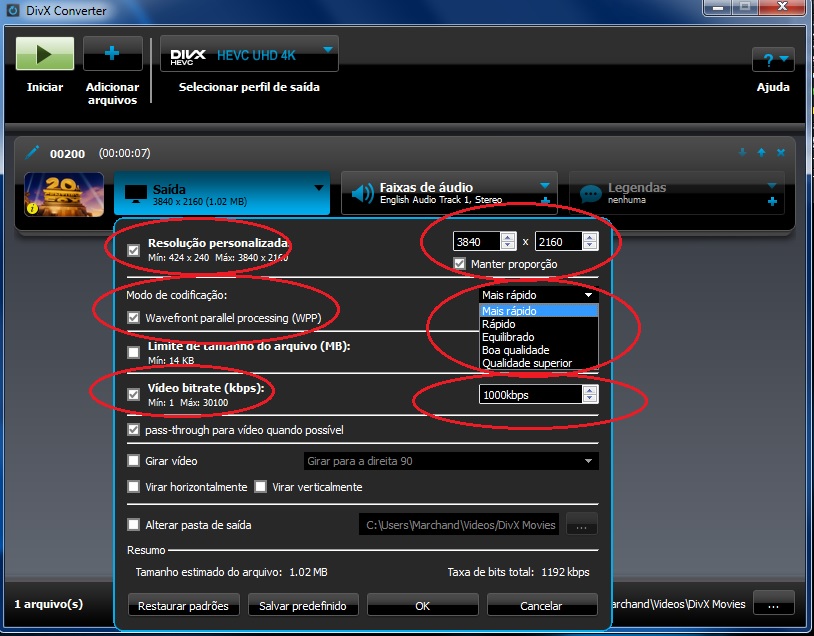Open the Modo de codificação combo box
The image size is (814, 636).
point(538,295)
